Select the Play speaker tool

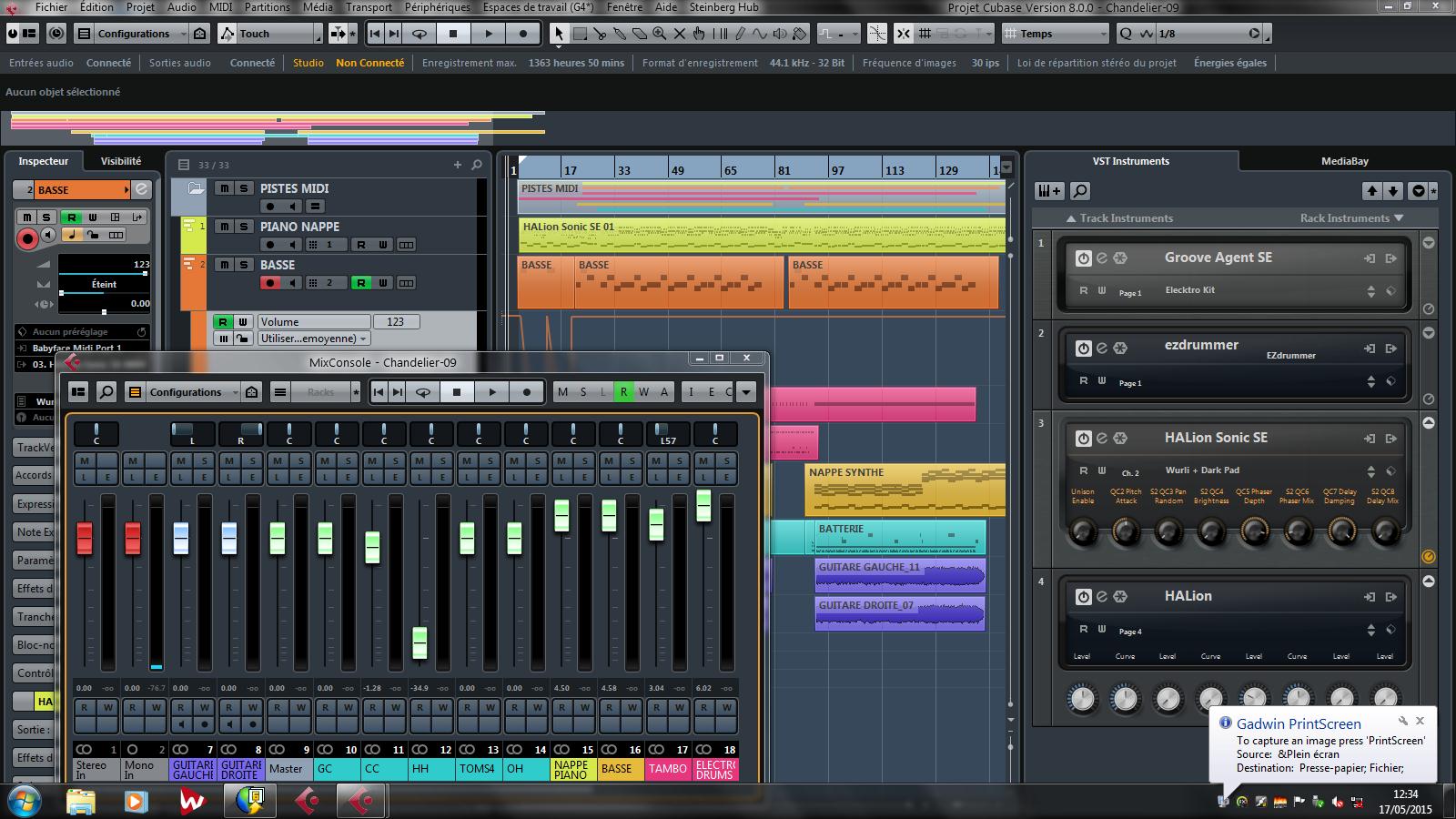click(780, 34)
